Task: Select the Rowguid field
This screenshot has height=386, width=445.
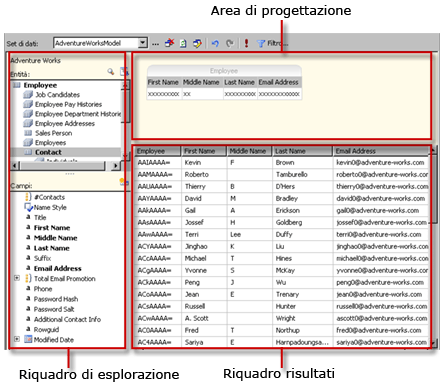Action: click(46, 330)
